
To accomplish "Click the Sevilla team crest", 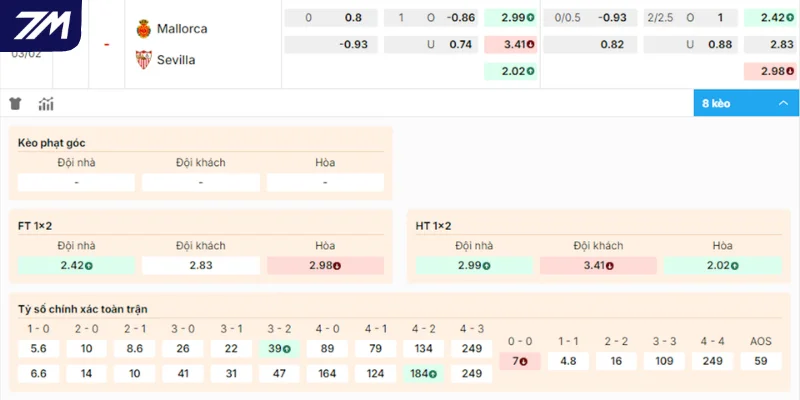I will coord(143,59).
